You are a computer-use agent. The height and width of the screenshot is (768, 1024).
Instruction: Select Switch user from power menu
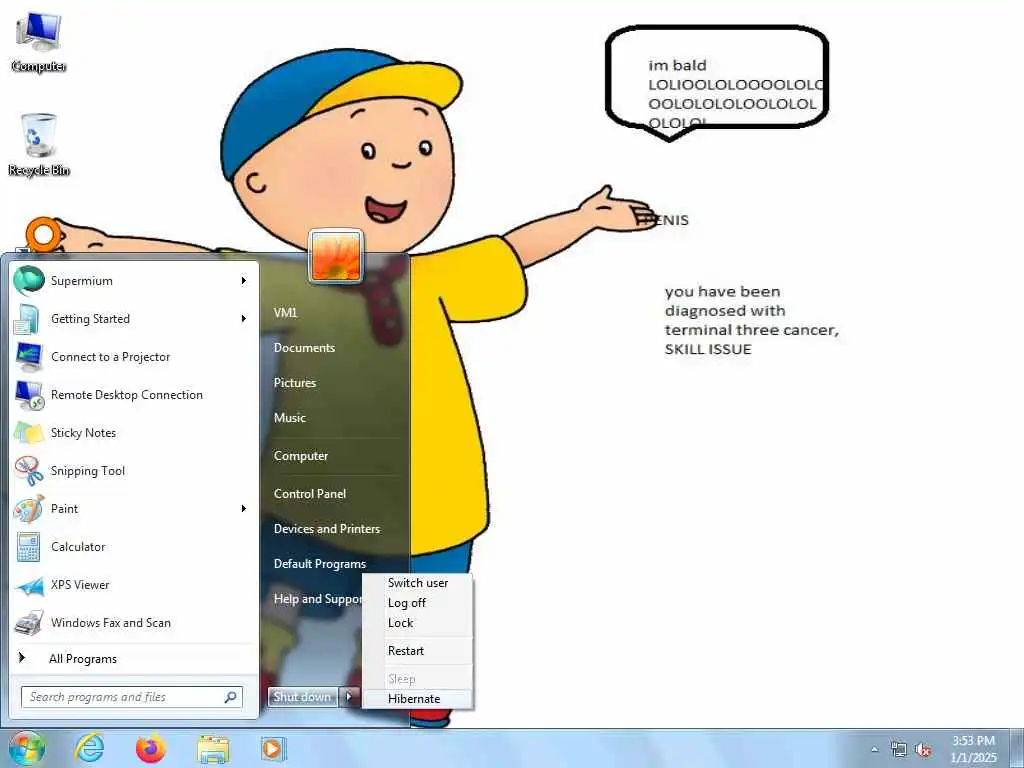pos(418,583)
